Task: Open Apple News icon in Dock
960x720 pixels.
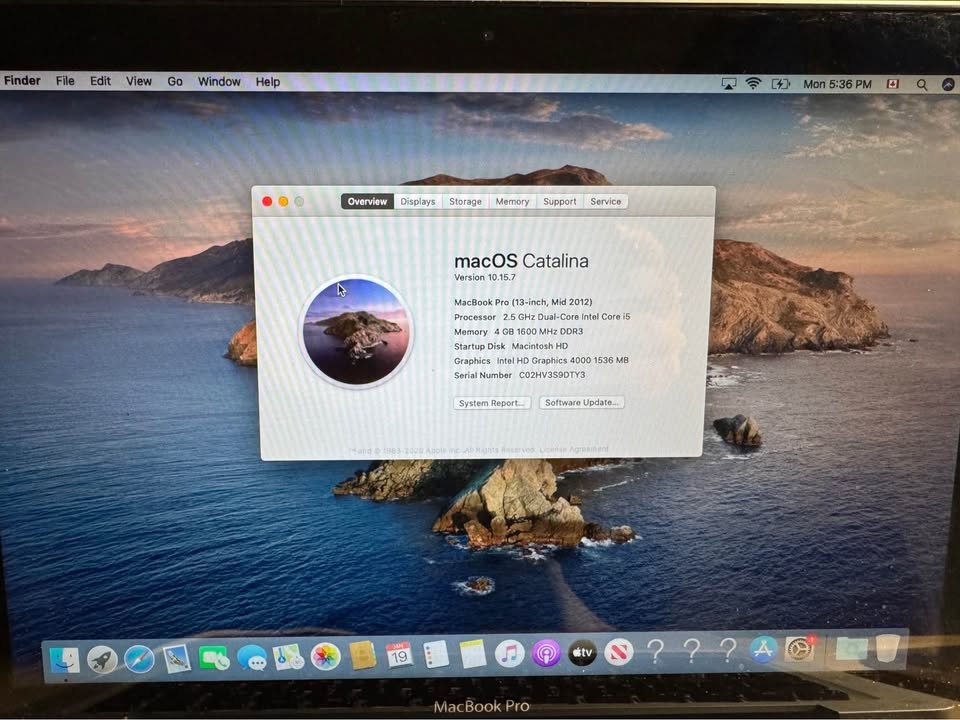Action: (x=618, y=651)
